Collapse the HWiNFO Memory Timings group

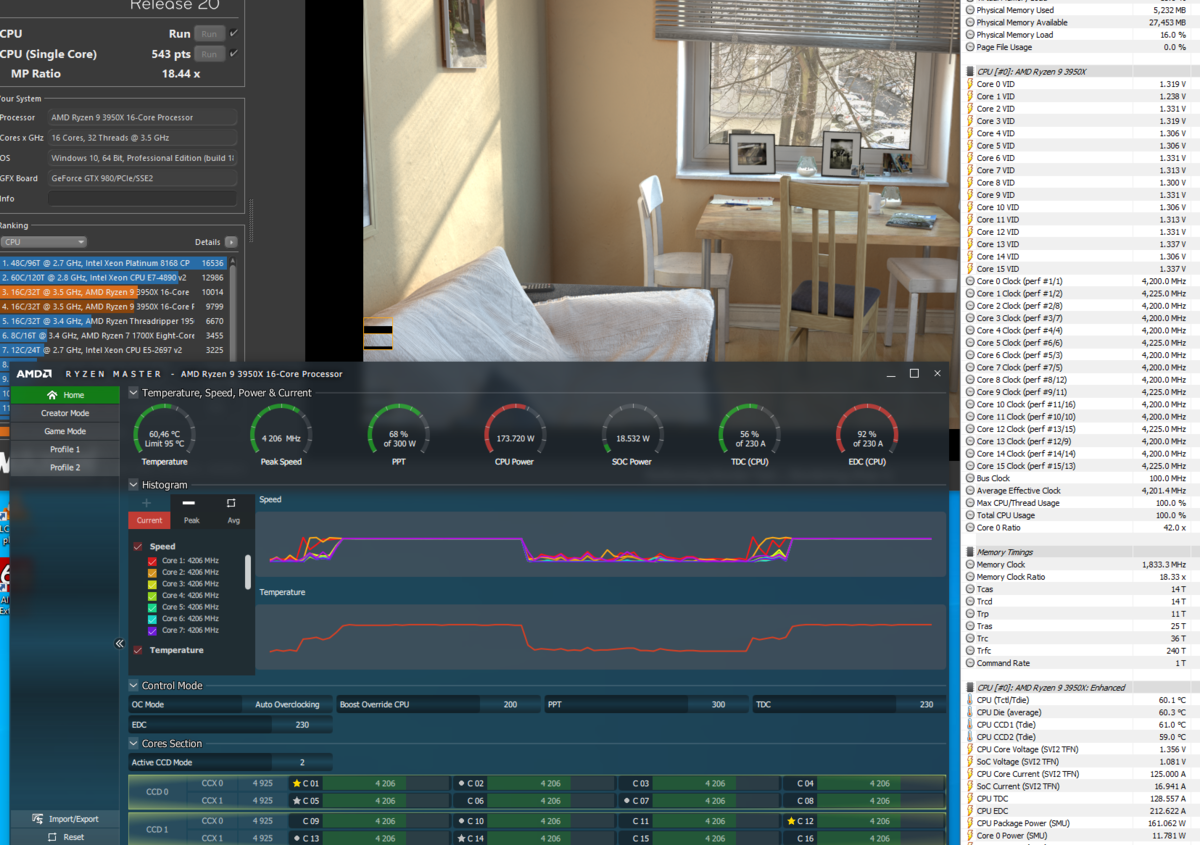(970, 552)
